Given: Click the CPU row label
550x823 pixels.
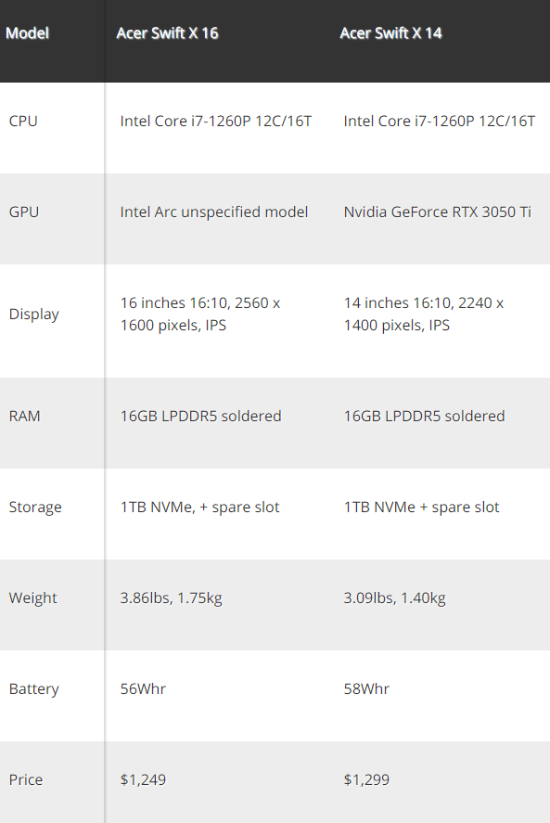Looking at the screenshot, I should (23, 121).
